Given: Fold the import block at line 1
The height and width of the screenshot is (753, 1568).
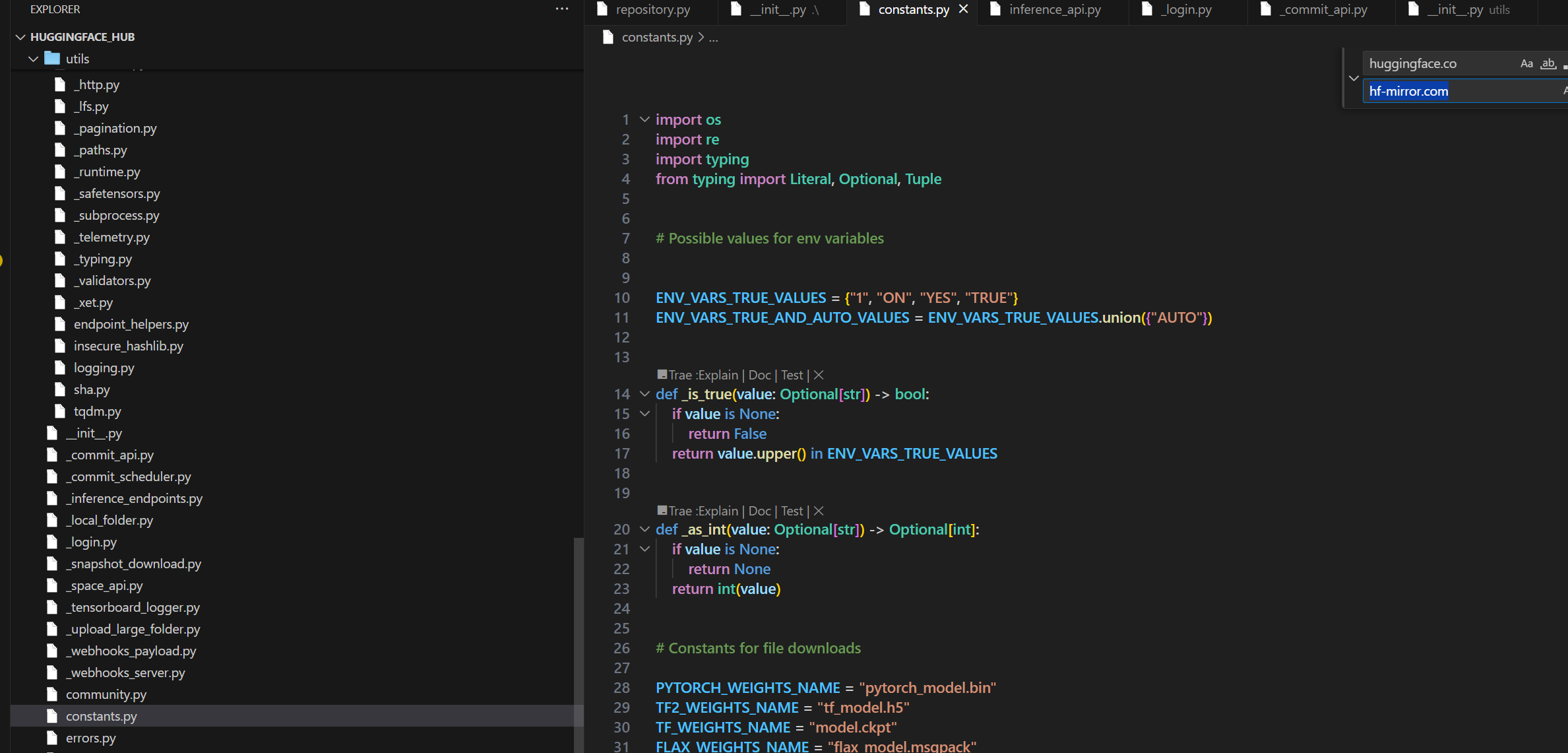Looking at the screenshot, I should pyautogui.click(x=644, y=119).
